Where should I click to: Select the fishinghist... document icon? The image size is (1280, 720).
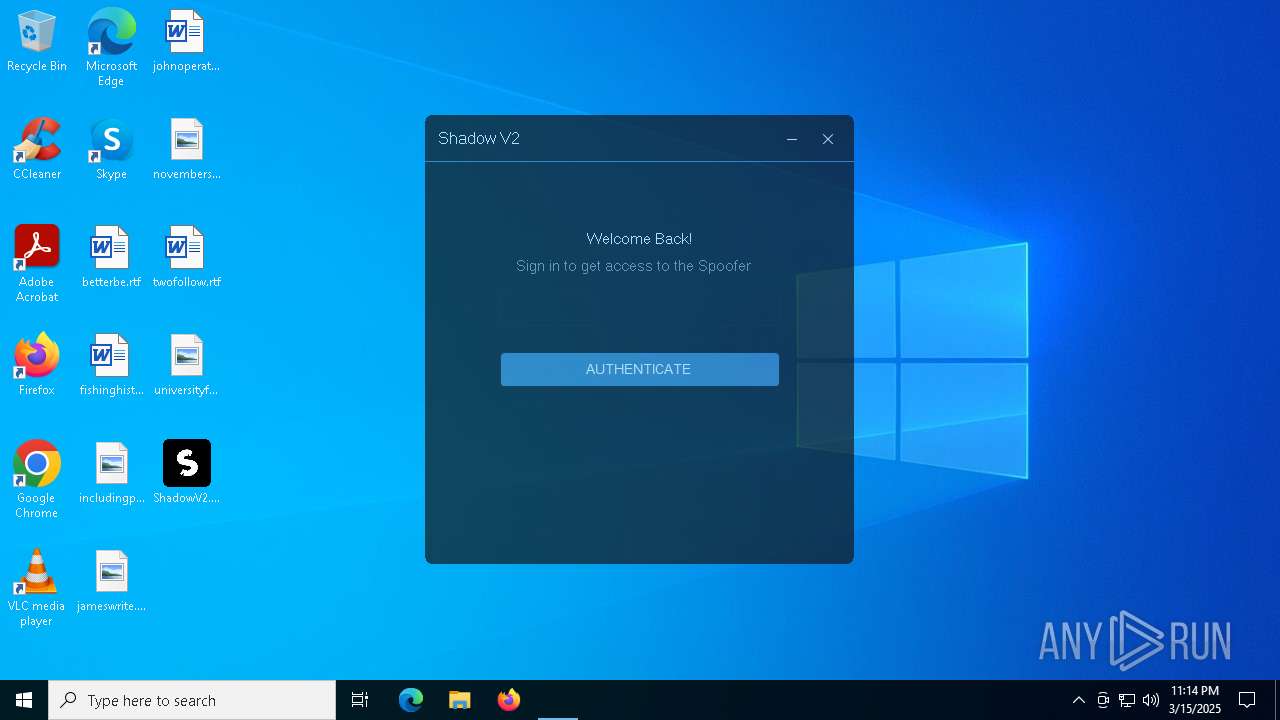pos(111,366)
